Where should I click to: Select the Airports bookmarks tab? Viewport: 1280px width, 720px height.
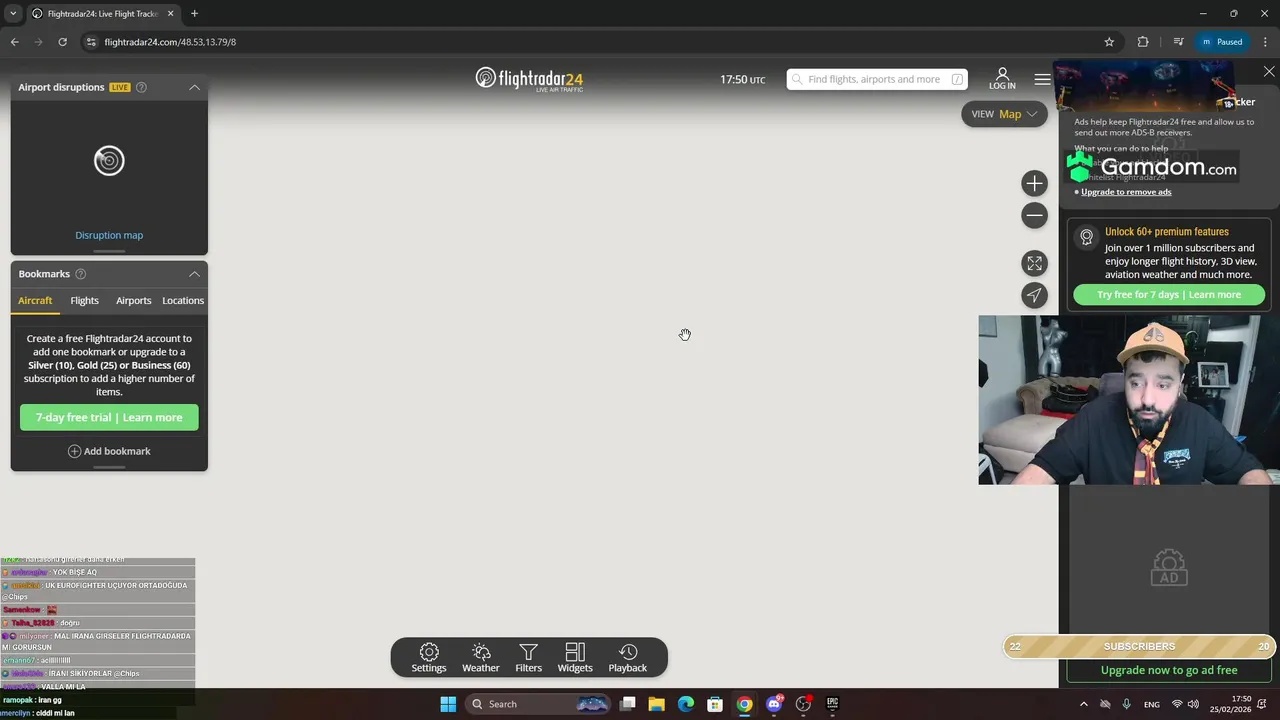click(133, 300)
